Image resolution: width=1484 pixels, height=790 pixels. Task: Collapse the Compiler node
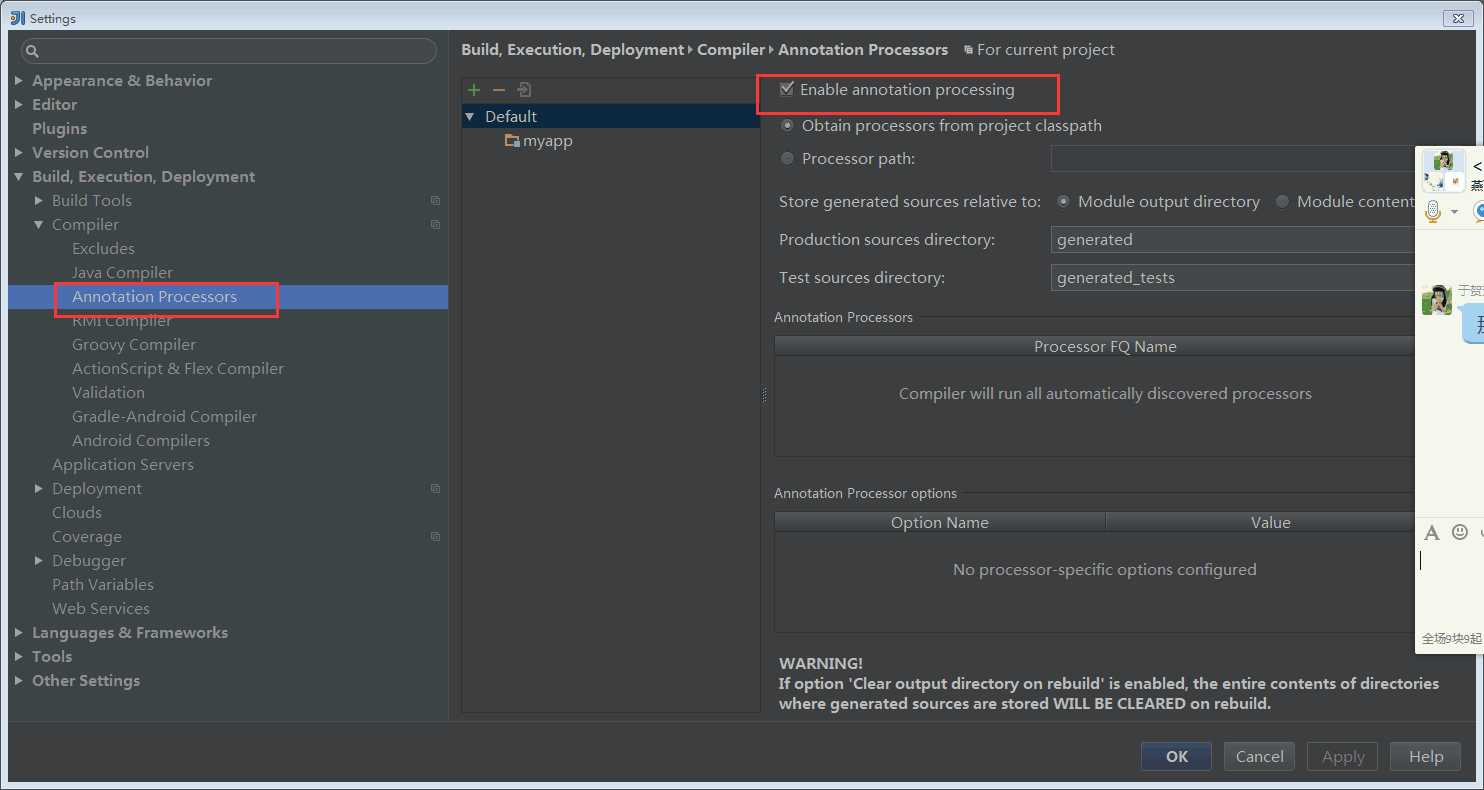pyautogui.click(x=39, y=225)
